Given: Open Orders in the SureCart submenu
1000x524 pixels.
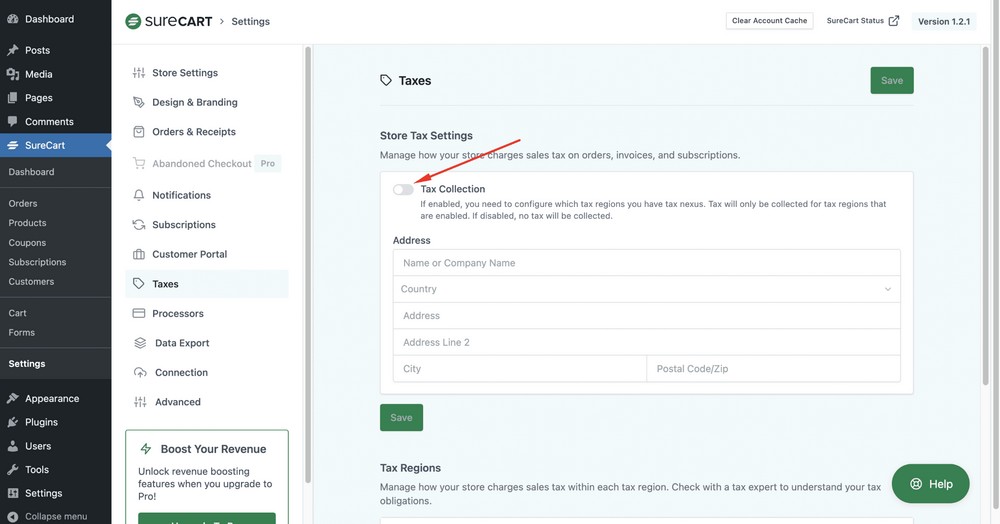Looking at the screenshot, I should pyautogui.click(x=23, y=203).
